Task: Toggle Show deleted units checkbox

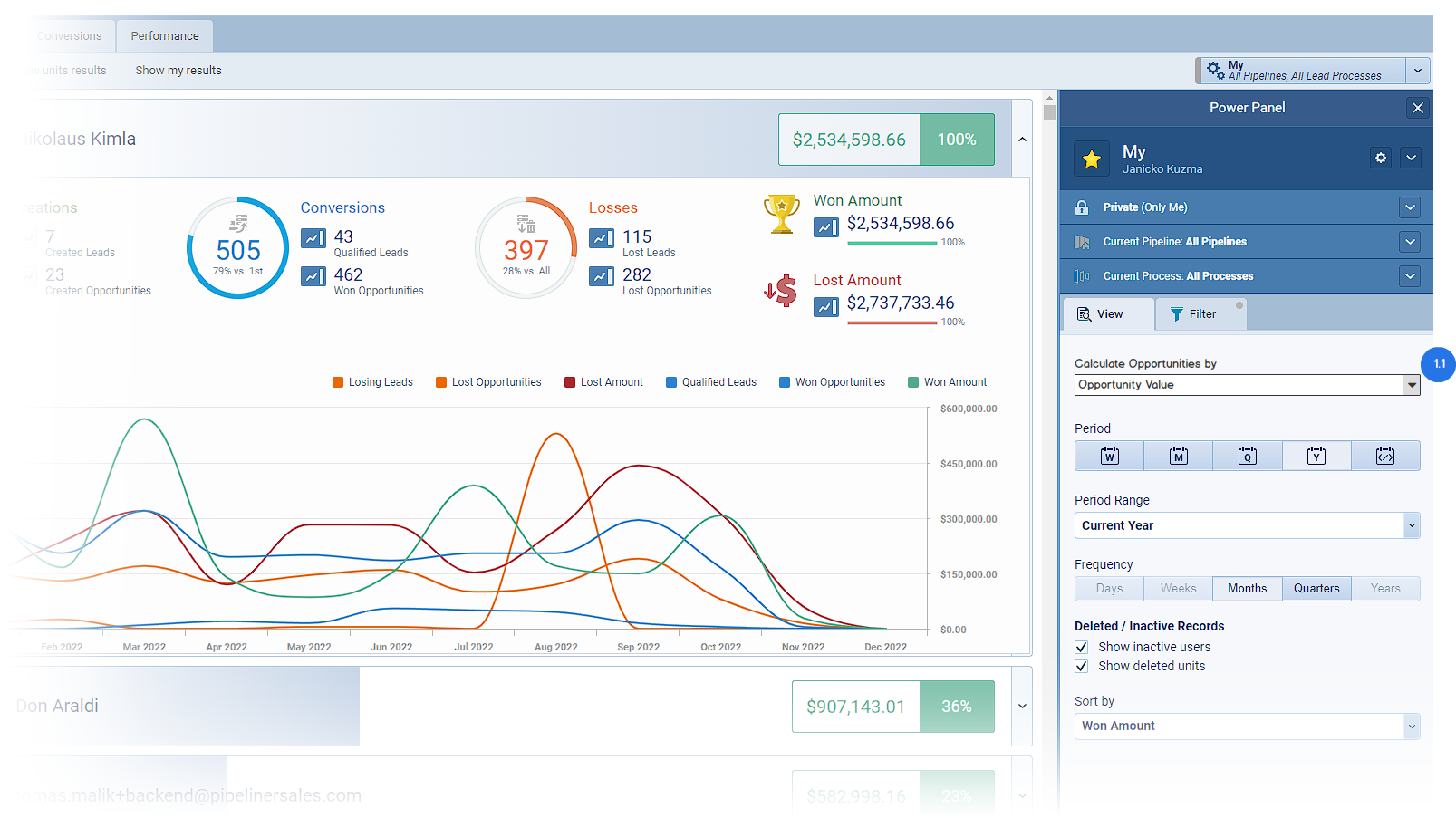Action: point(1081,666)
